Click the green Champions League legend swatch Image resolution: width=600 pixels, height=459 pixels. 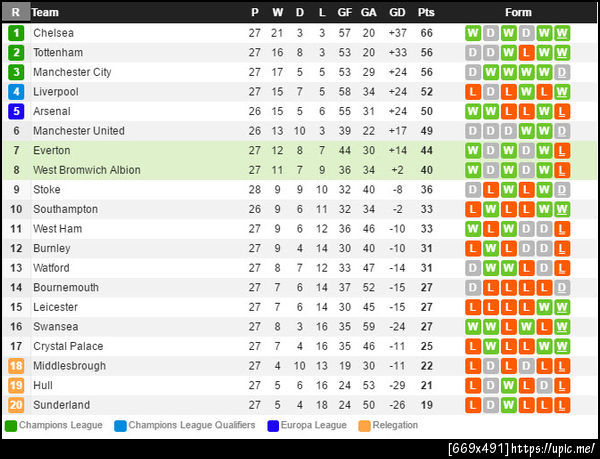11,426
